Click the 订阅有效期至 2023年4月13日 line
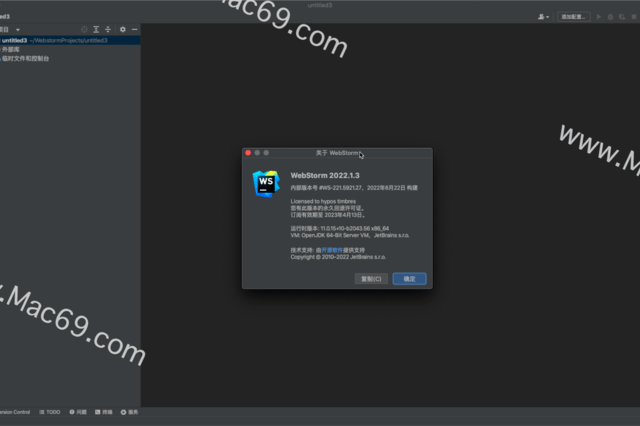Viewport: 640px width, 426px height. click(x=328, y=215)
